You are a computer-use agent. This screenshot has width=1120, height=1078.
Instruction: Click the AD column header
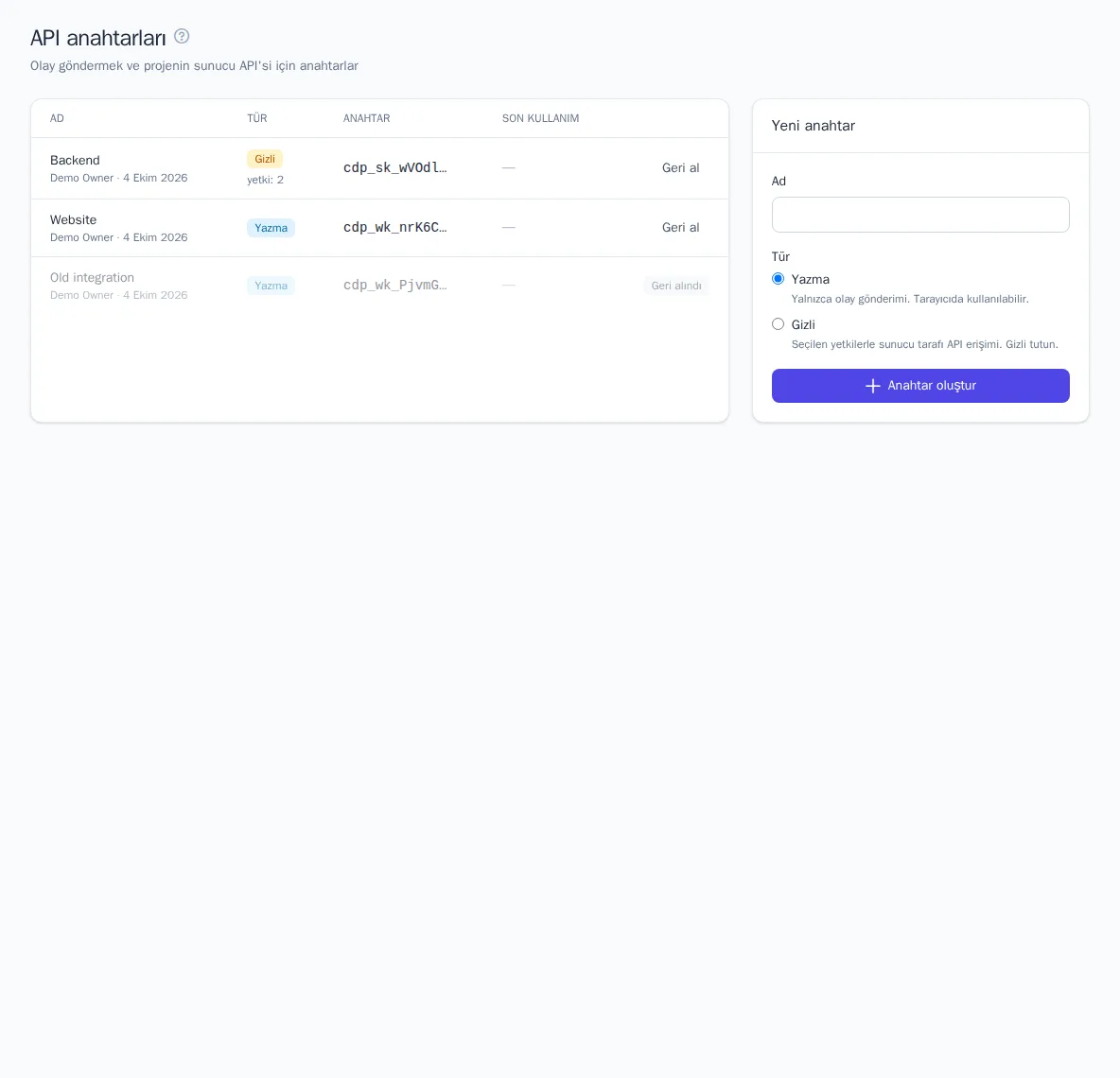point(57,118)
